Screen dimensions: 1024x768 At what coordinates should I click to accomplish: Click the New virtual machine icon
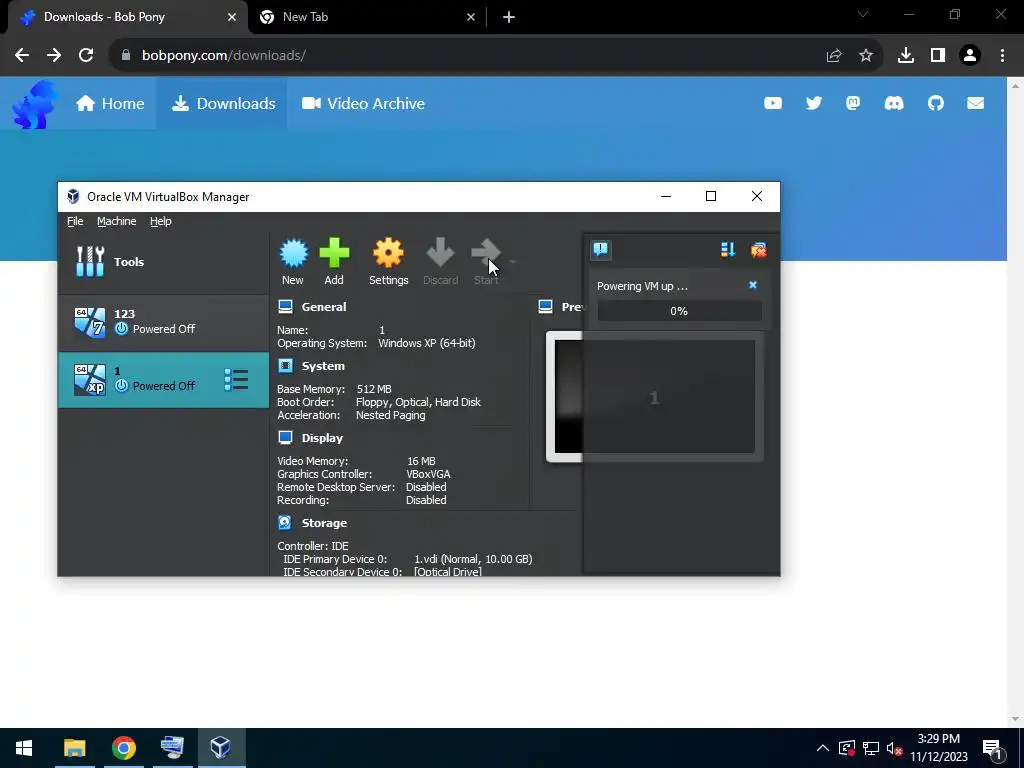(x=293, y=253)
